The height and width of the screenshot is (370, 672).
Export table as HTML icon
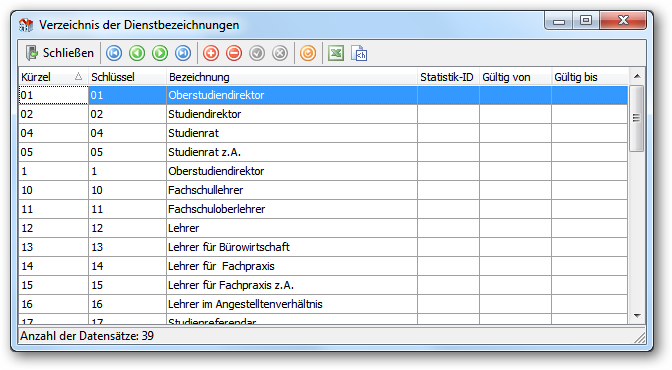click(x=359, y=53)
